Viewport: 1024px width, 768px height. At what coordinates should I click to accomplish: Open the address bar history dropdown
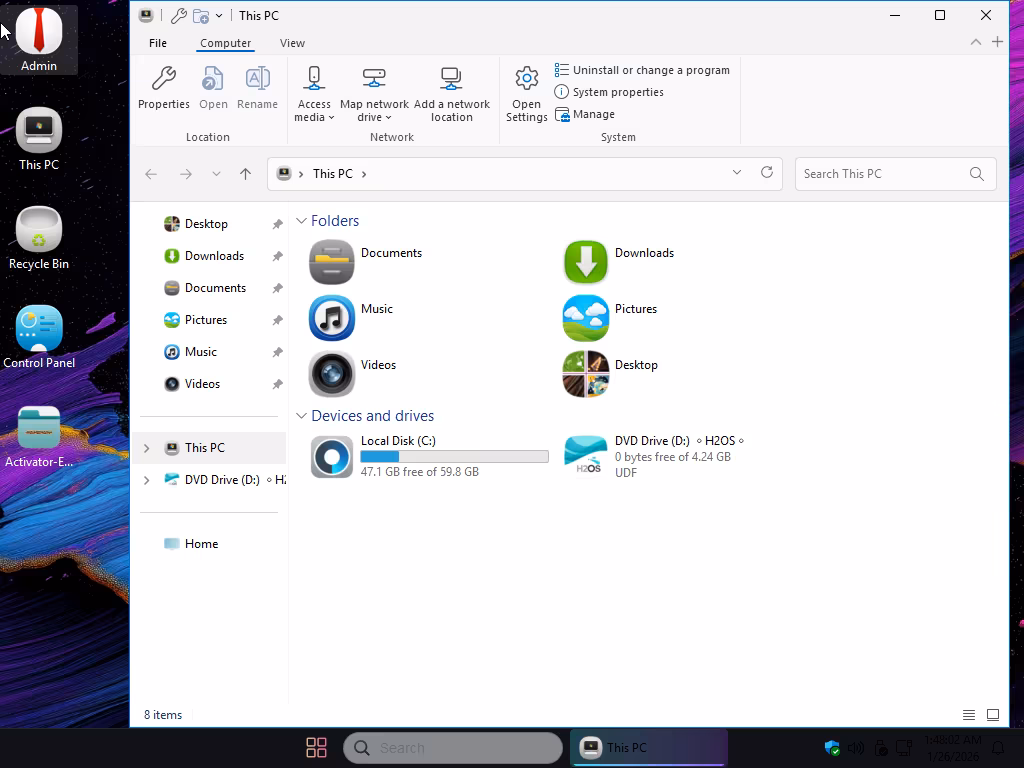(737, 173)
